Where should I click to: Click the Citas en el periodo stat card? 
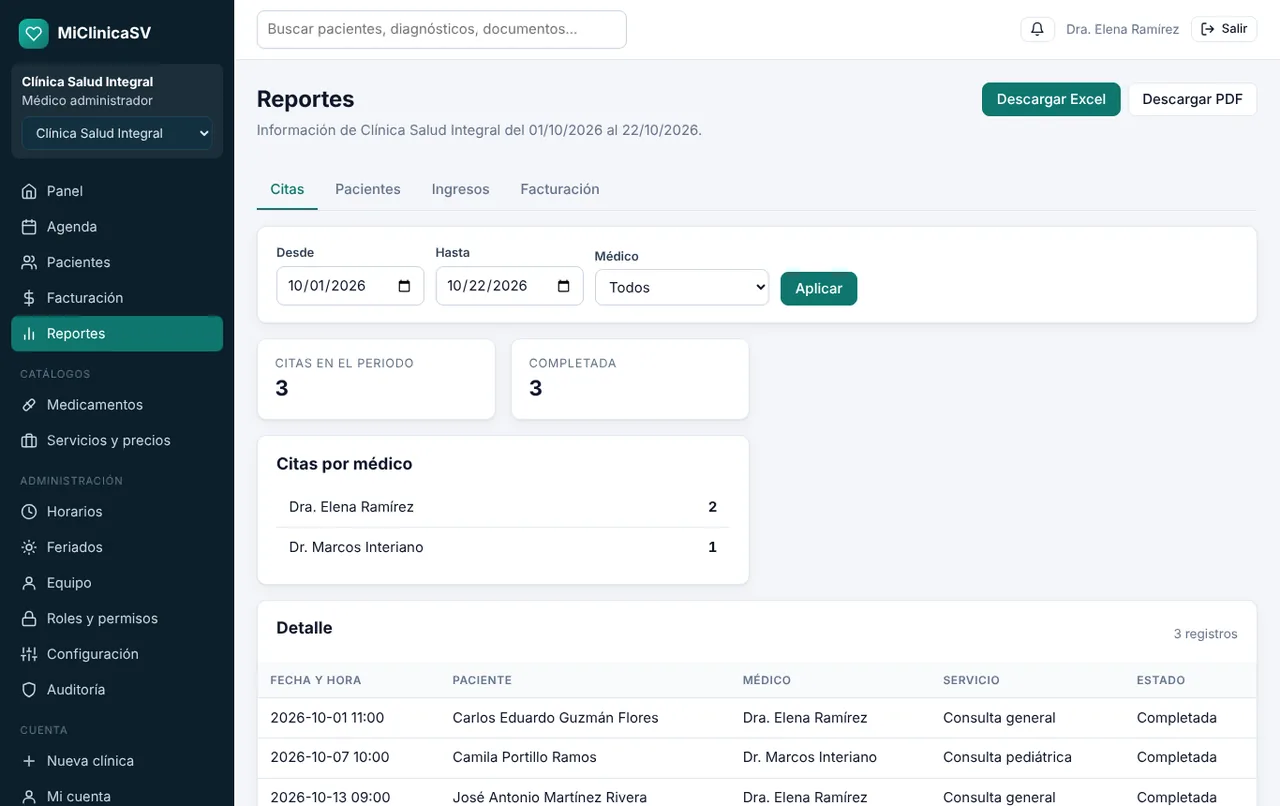376,379
